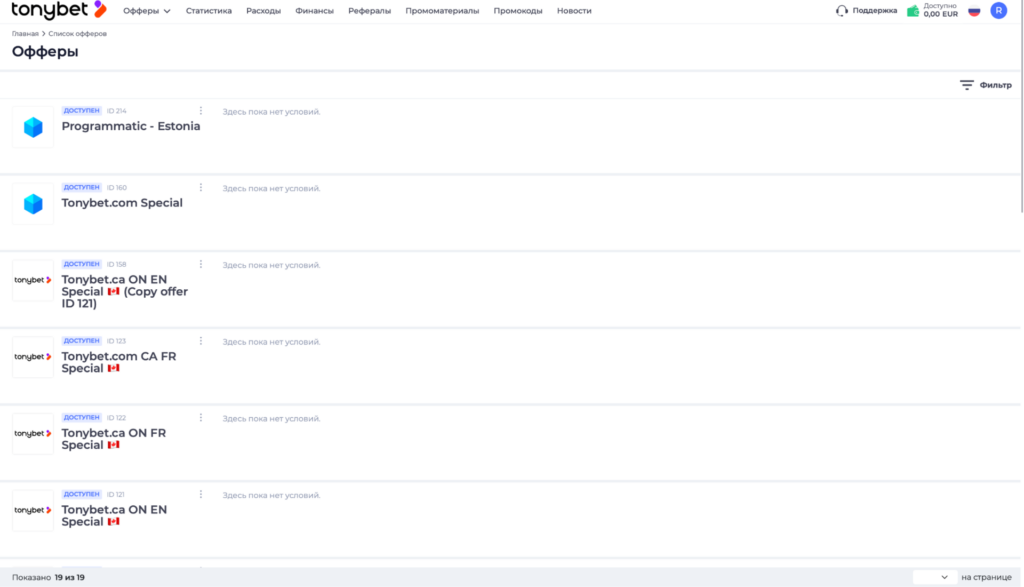
Task: Click the Canada flag in Tonybet.ca ON FR Special
Action: click(114, 445)
